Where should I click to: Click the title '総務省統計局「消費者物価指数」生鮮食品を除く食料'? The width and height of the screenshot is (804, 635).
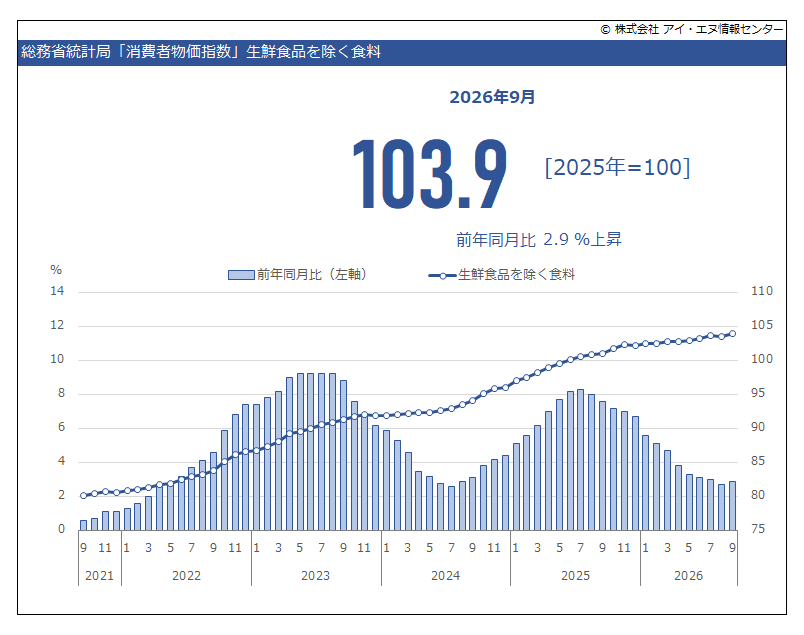pyautogui.click(x=201, y=52)
